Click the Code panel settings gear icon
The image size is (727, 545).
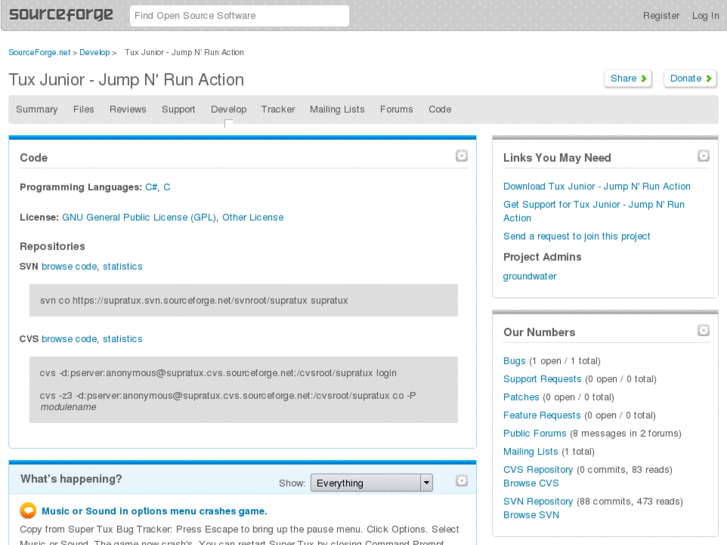[x=461, y=156]
